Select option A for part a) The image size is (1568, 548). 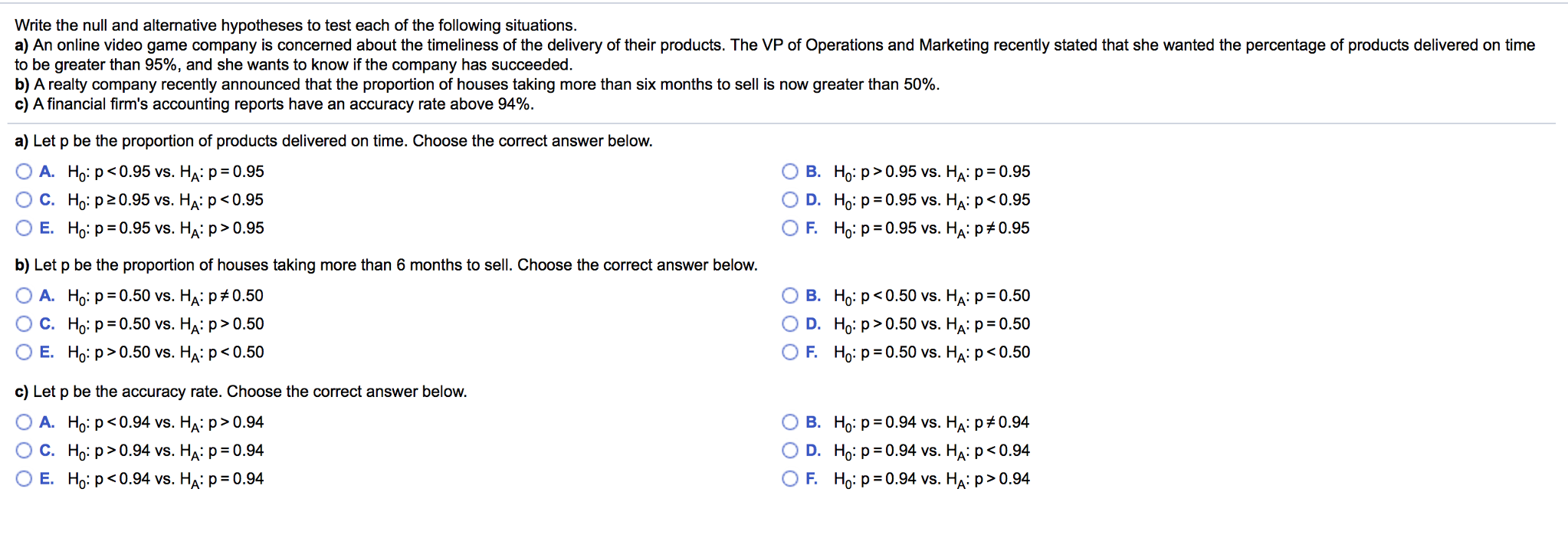tap(23, 171)
